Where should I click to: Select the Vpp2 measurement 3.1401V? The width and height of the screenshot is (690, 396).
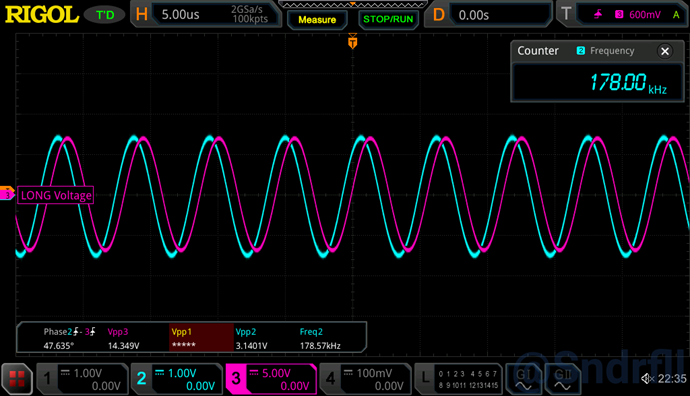coord(251,338)
